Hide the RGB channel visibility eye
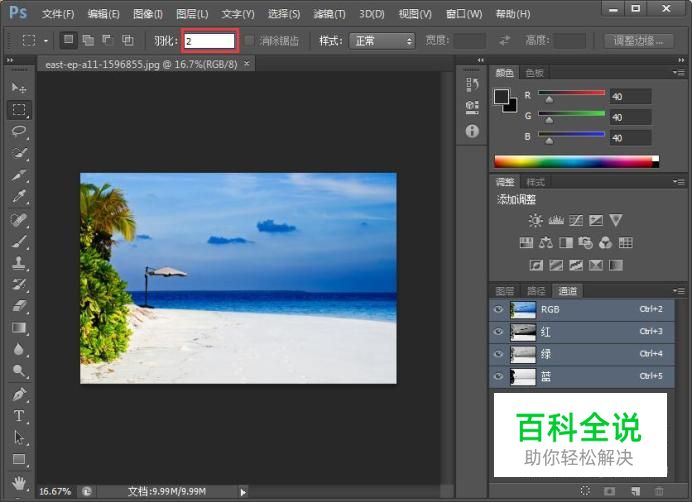 coord(498,310)
